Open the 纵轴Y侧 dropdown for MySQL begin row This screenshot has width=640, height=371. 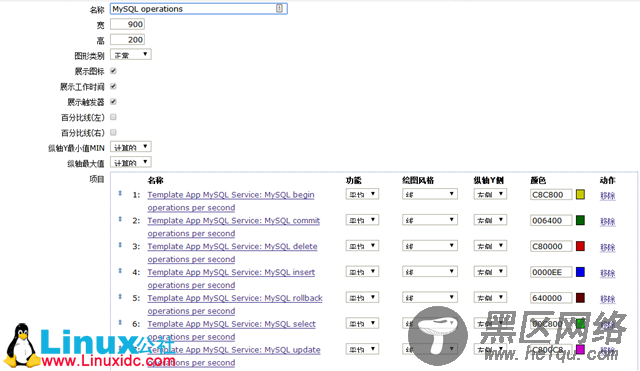tap(490, 194)
